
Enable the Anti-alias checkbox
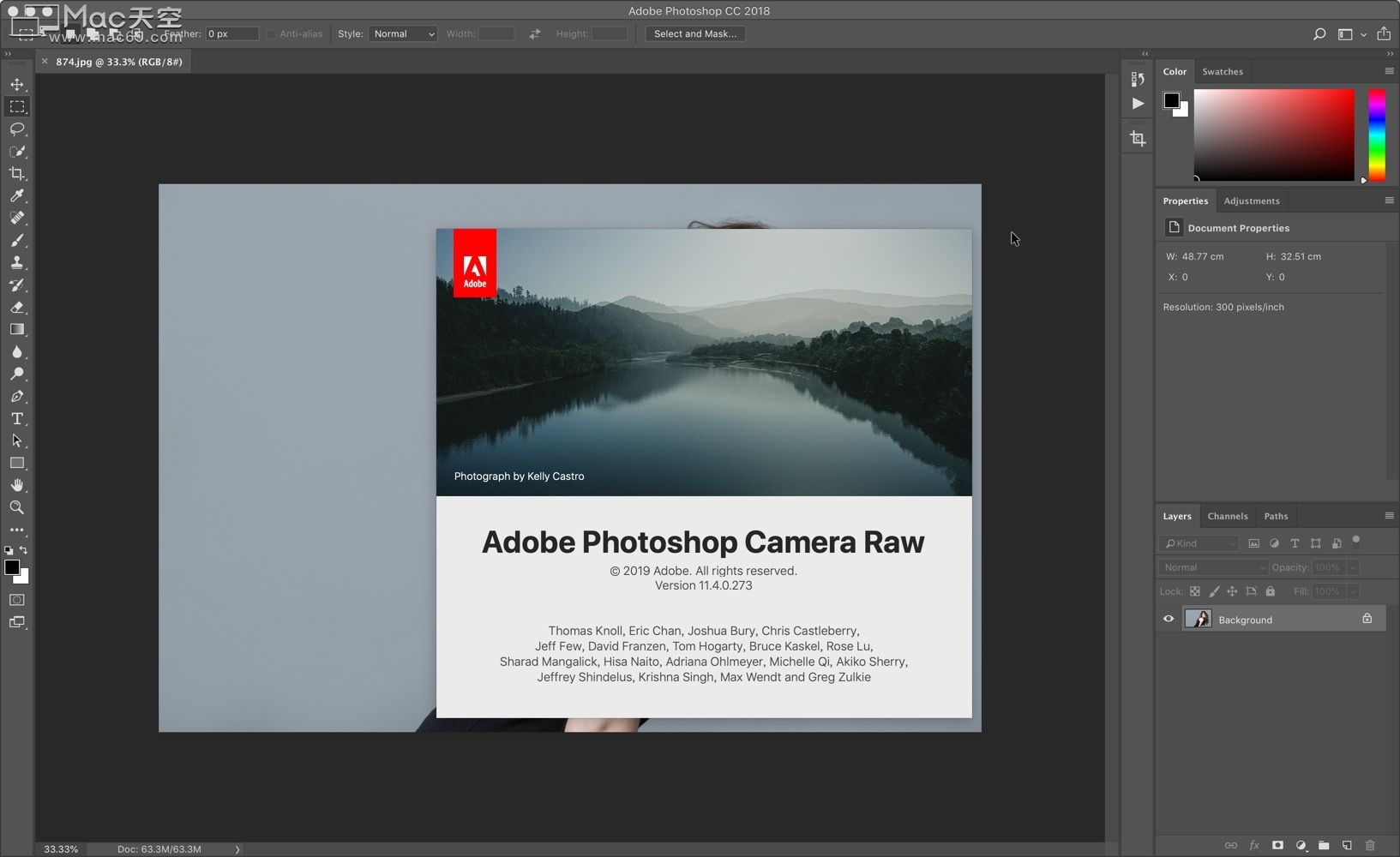[x=272, y=34]
